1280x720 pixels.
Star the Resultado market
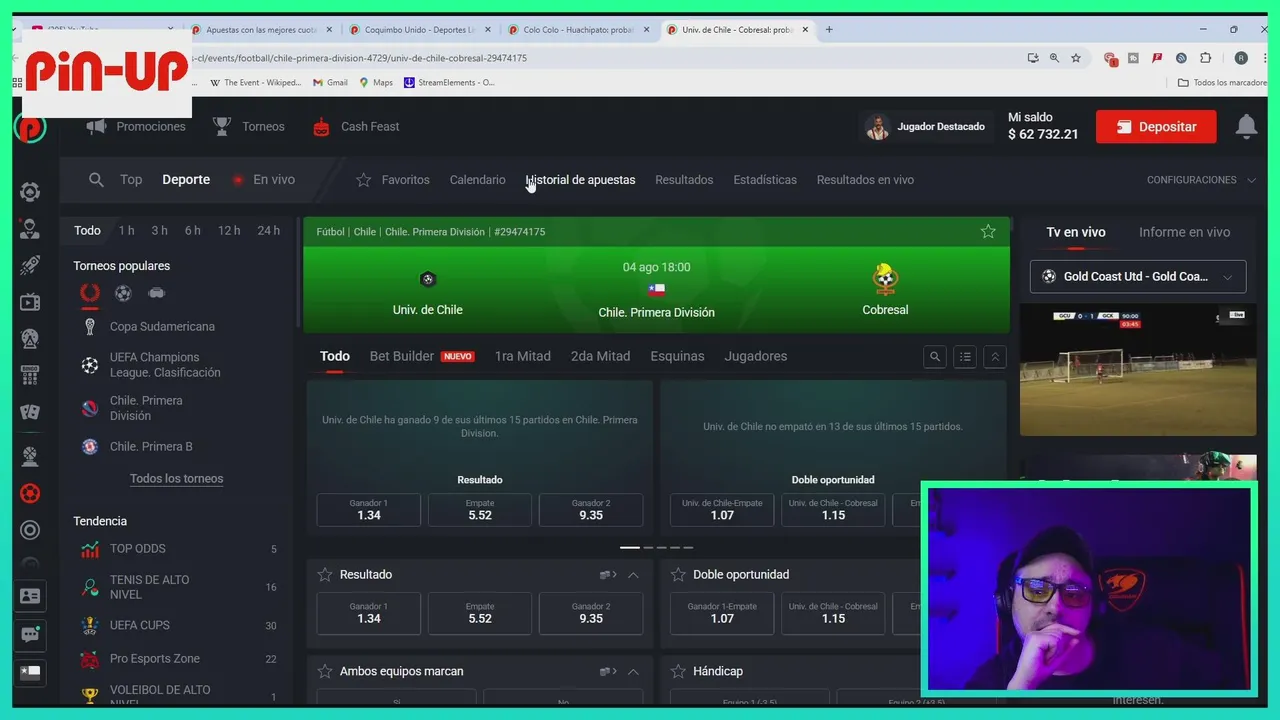[324, 575]
